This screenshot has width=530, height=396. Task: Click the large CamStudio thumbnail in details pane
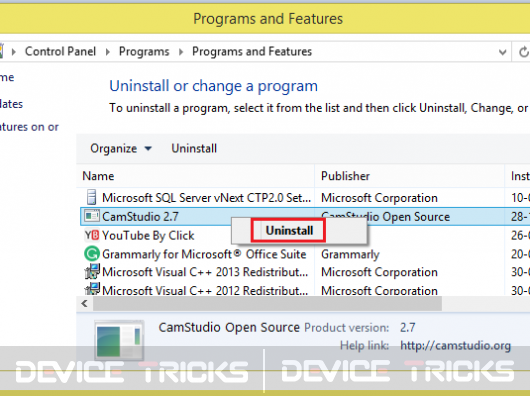(119, 340)
